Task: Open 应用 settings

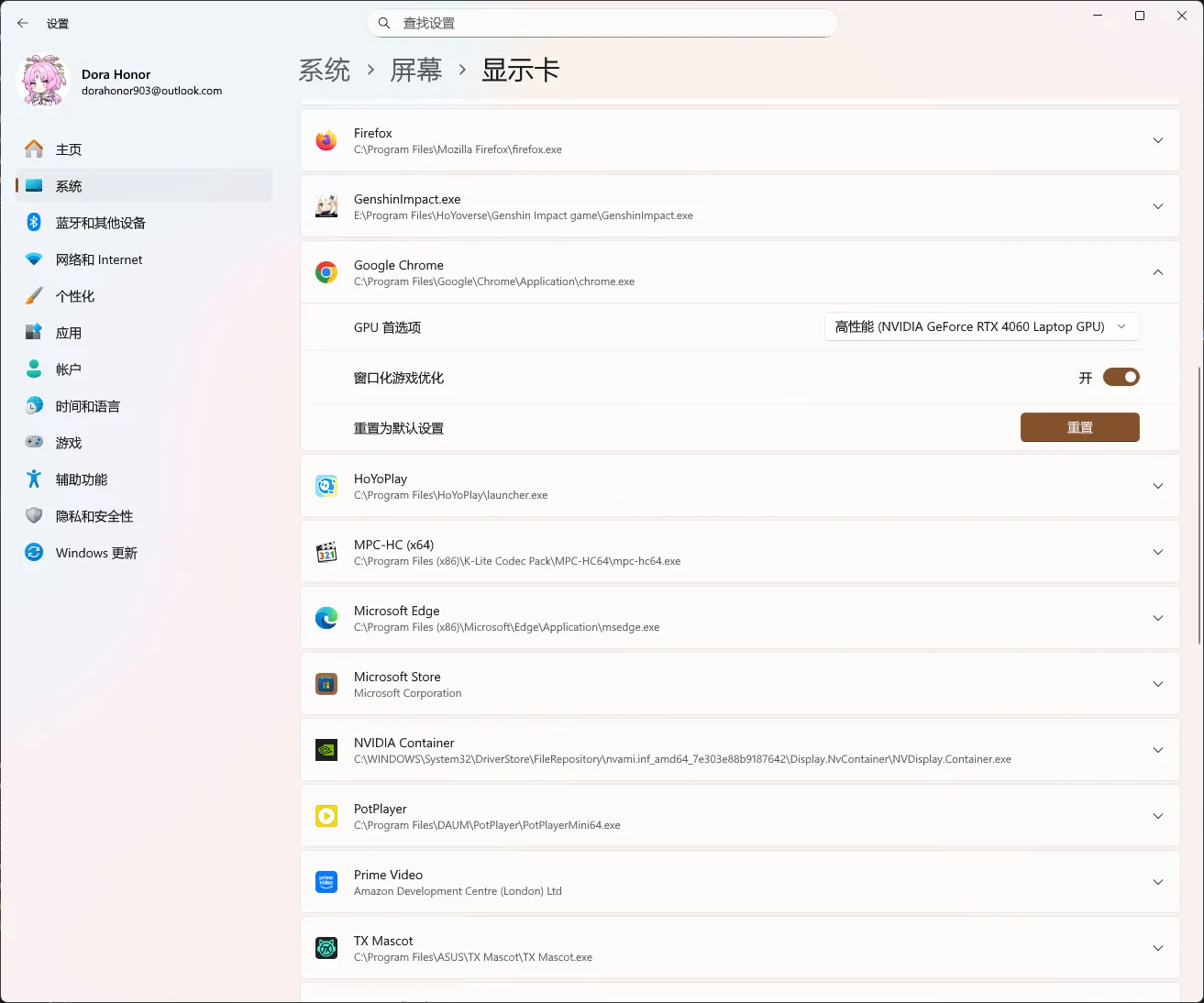Action: tap(144, 332)
